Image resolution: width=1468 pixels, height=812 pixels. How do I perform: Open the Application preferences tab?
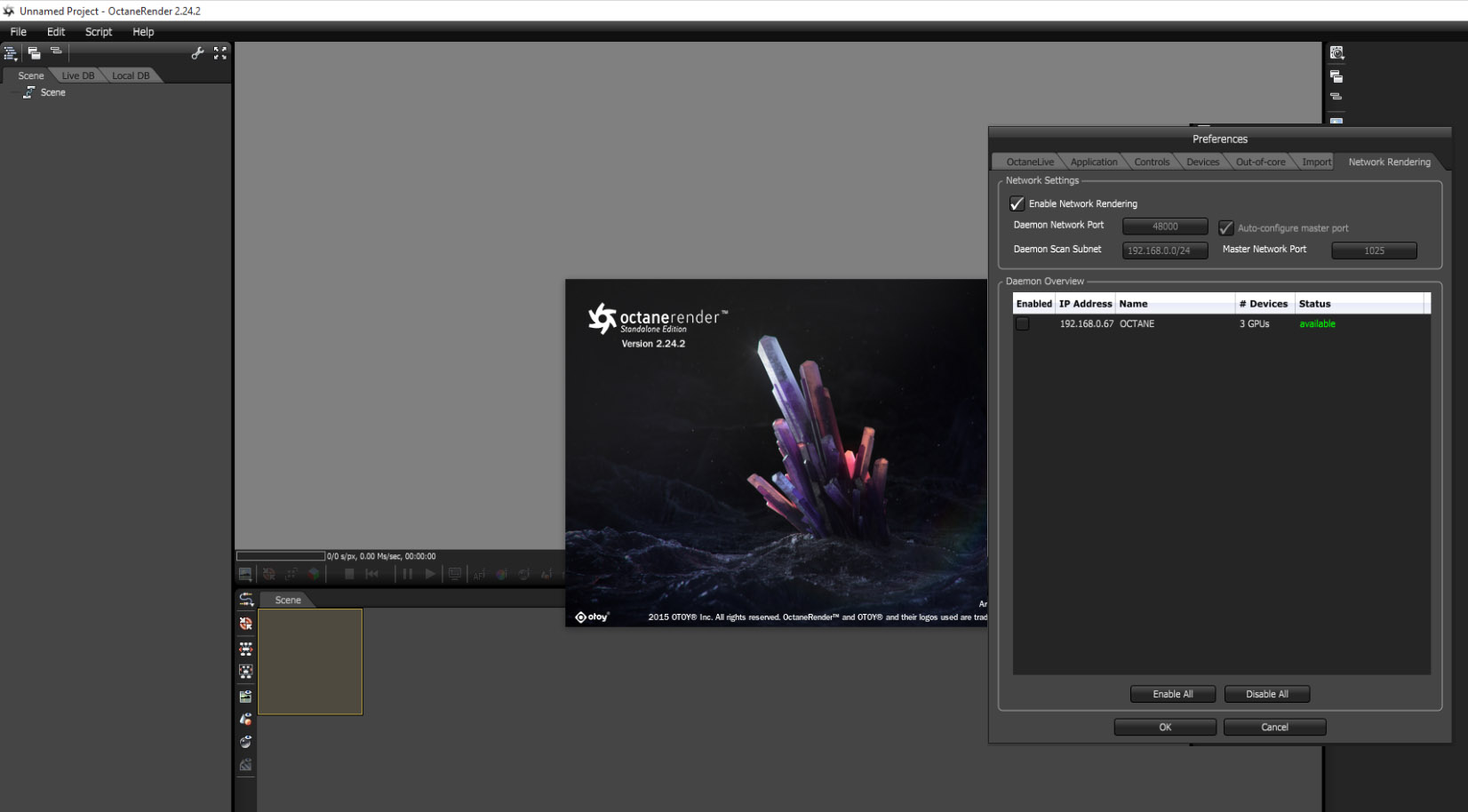pos(1094,162)
